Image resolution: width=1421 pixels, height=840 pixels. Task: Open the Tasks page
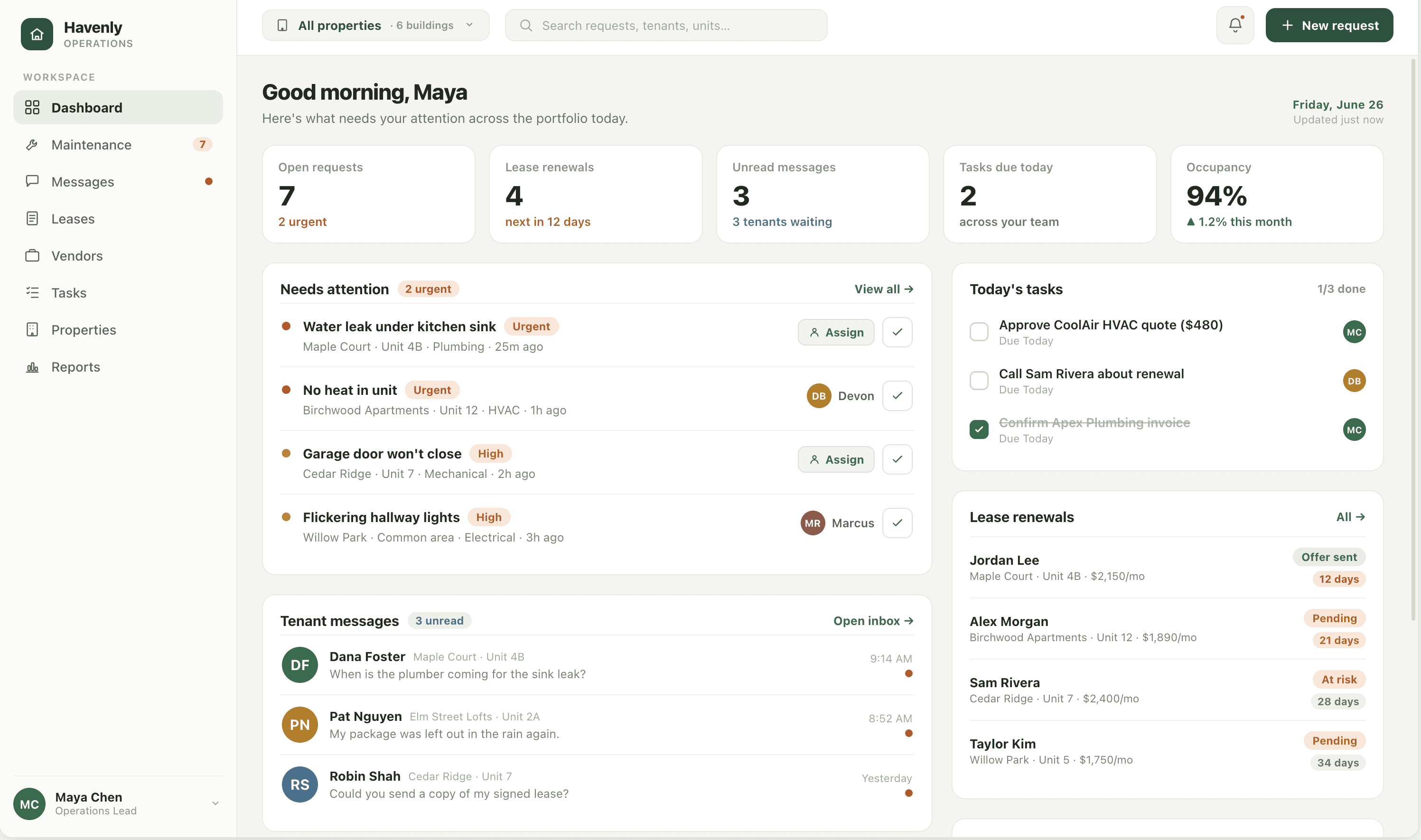[x=118, y=293]
